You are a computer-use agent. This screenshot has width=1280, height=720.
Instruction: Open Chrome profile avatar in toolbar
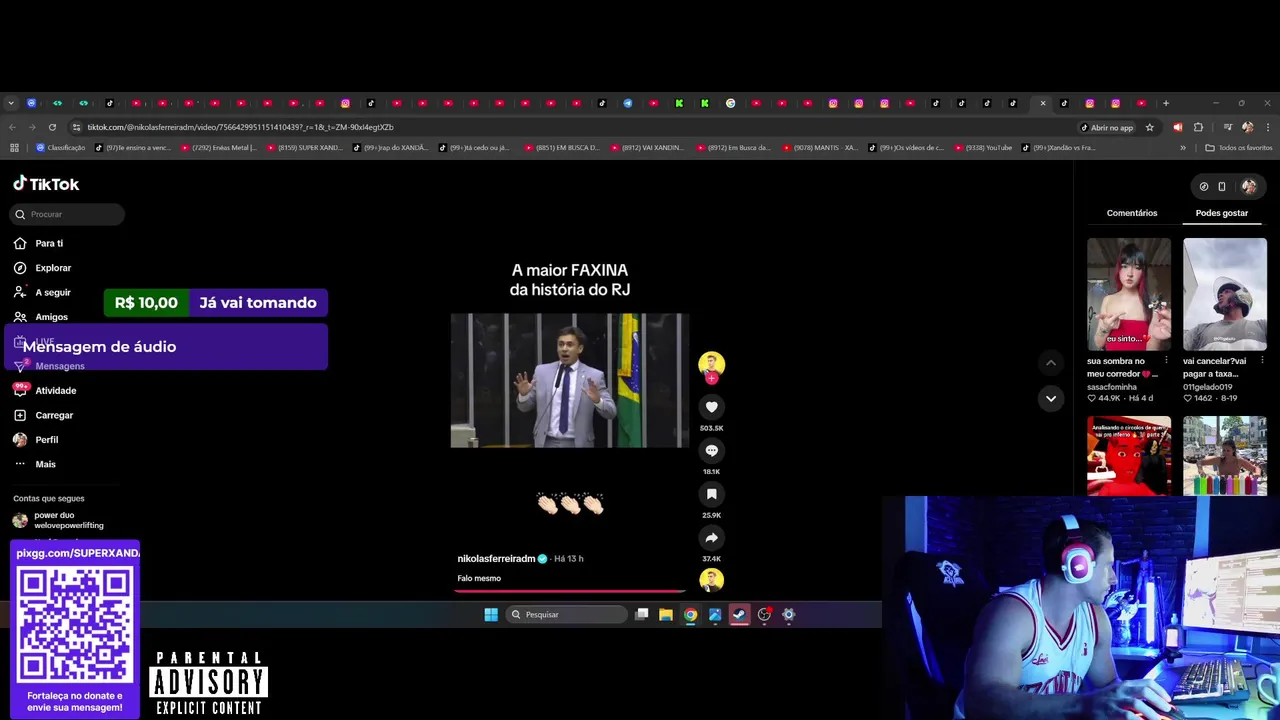tap(1247, 127)
